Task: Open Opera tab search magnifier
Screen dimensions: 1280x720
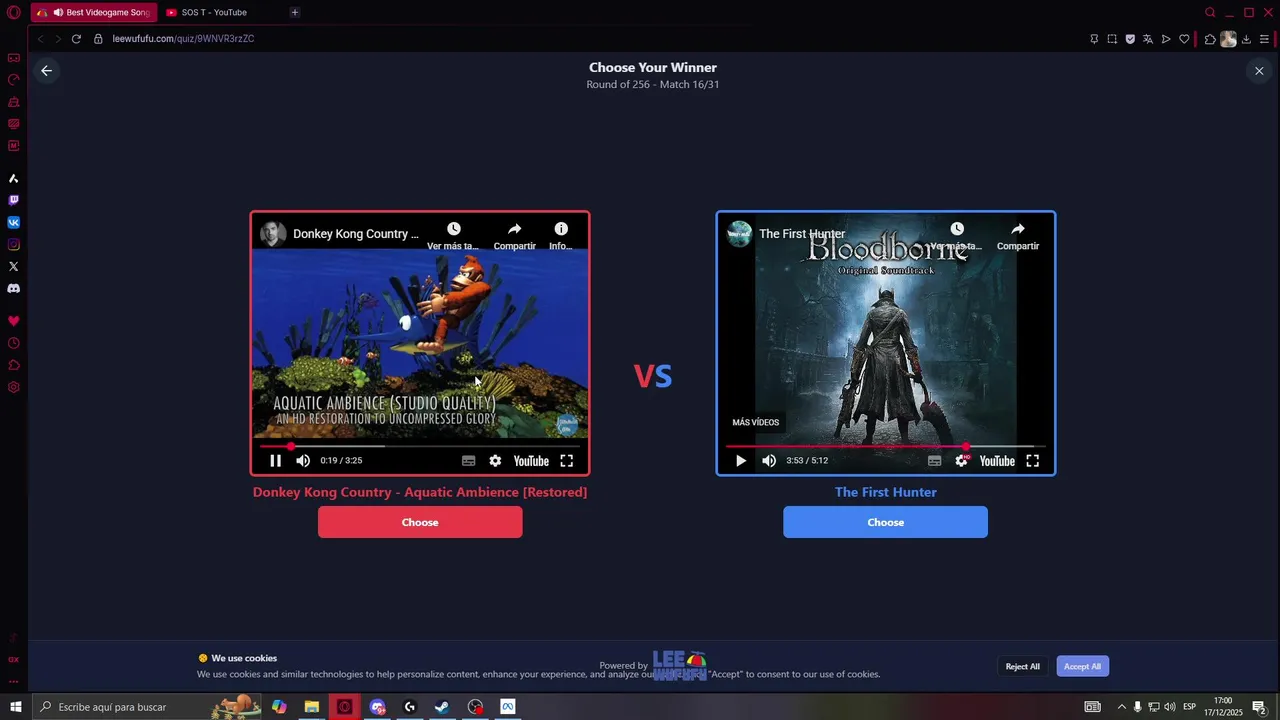Action: (x=1210, y=12)
